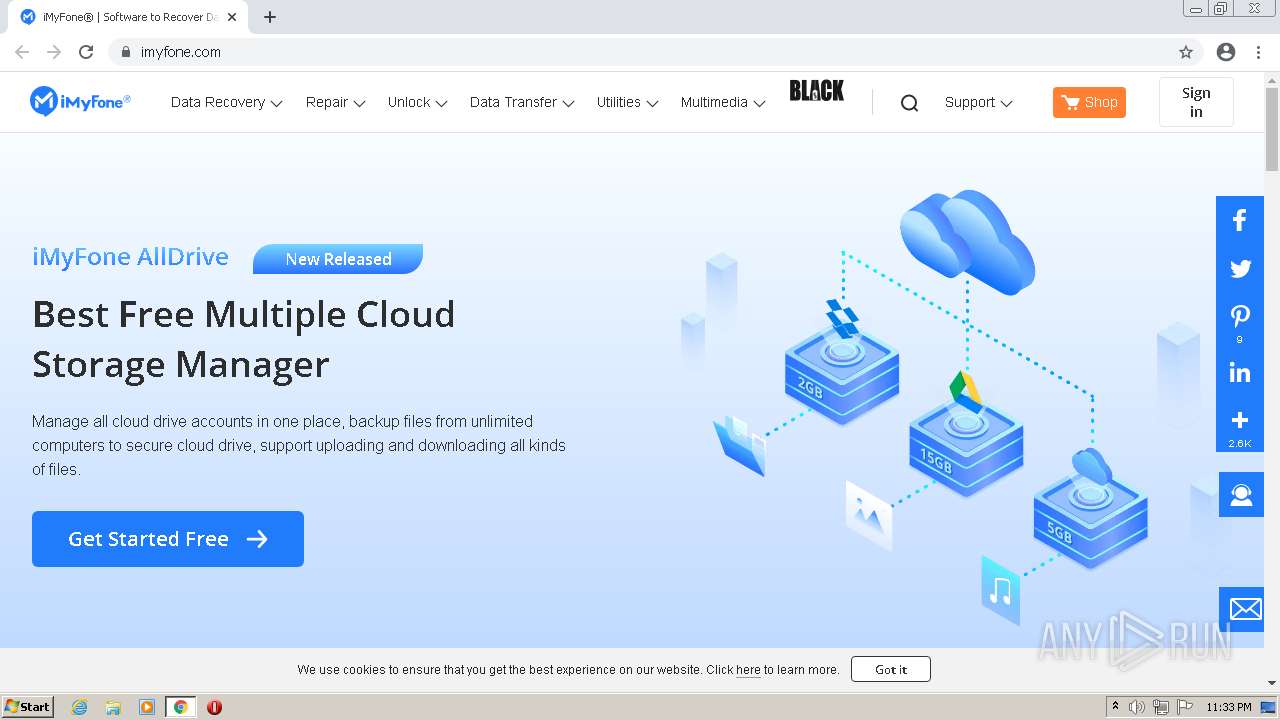
Task: Click the tray Action Center flag
Action: point(1185,707)
